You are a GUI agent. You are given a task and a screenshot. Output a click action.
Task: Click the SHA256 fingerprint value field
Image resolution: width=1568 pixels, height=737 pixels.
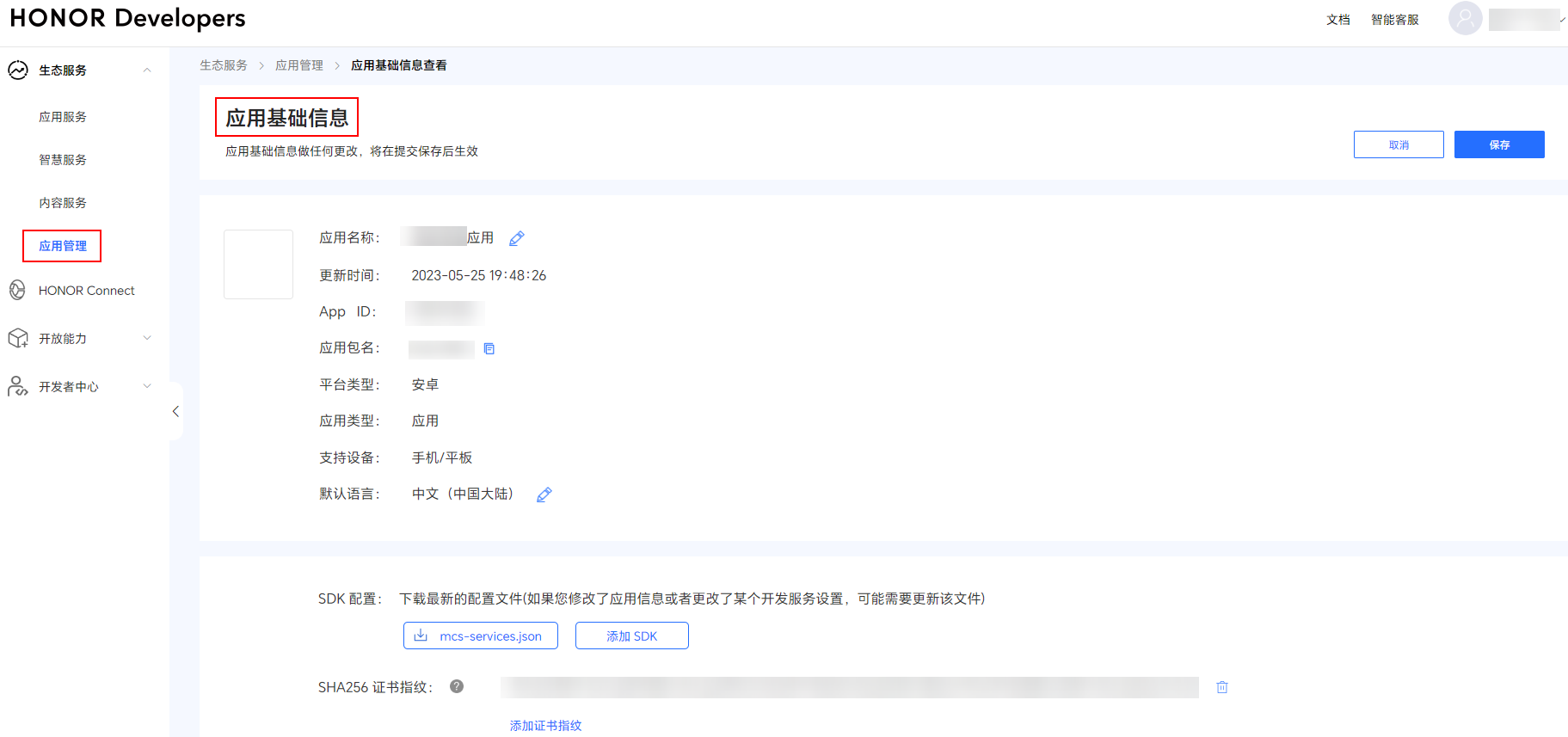click(850, 687)
